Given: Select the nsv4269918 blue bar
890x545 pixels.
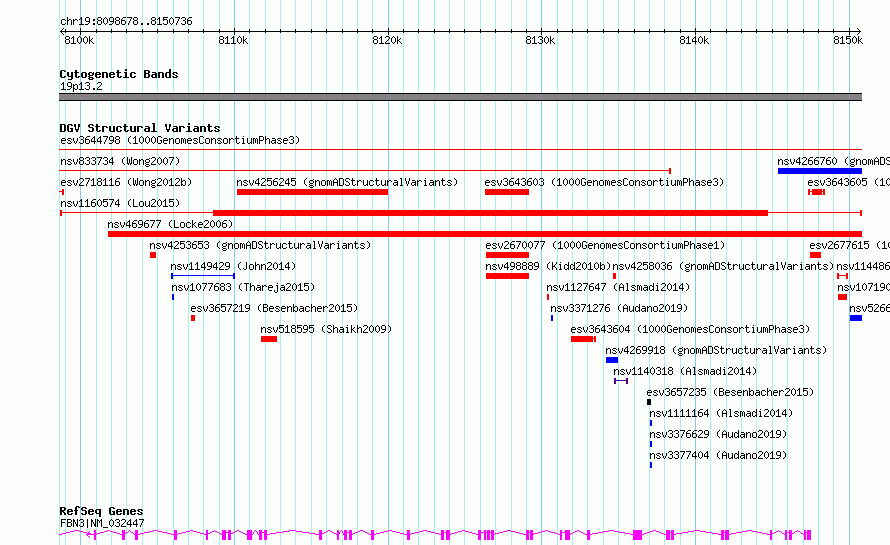Looking at the screenshot, I should pos(612,360).
